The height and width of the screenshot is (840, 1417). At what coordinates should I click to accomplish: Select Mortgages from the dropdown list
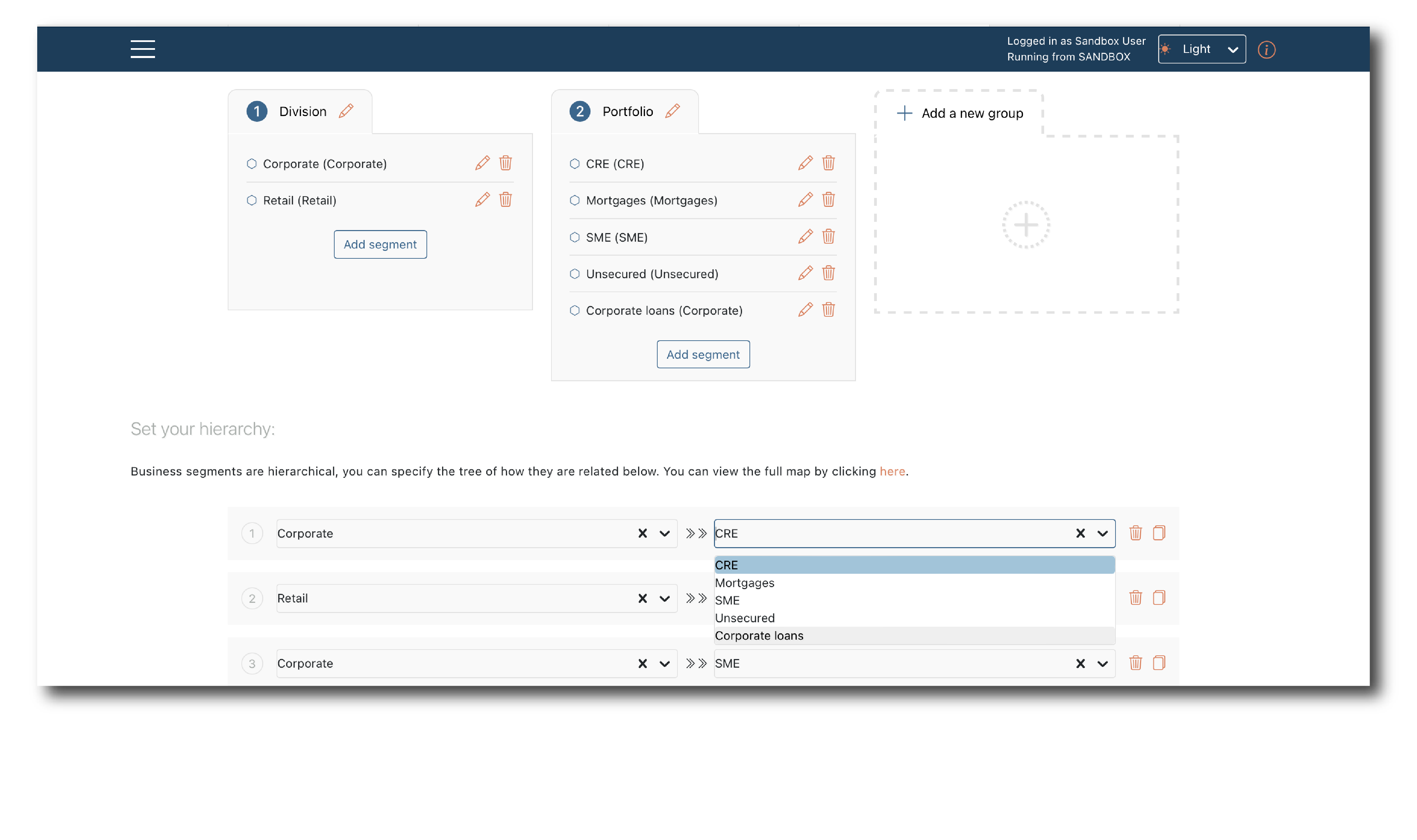744,582
